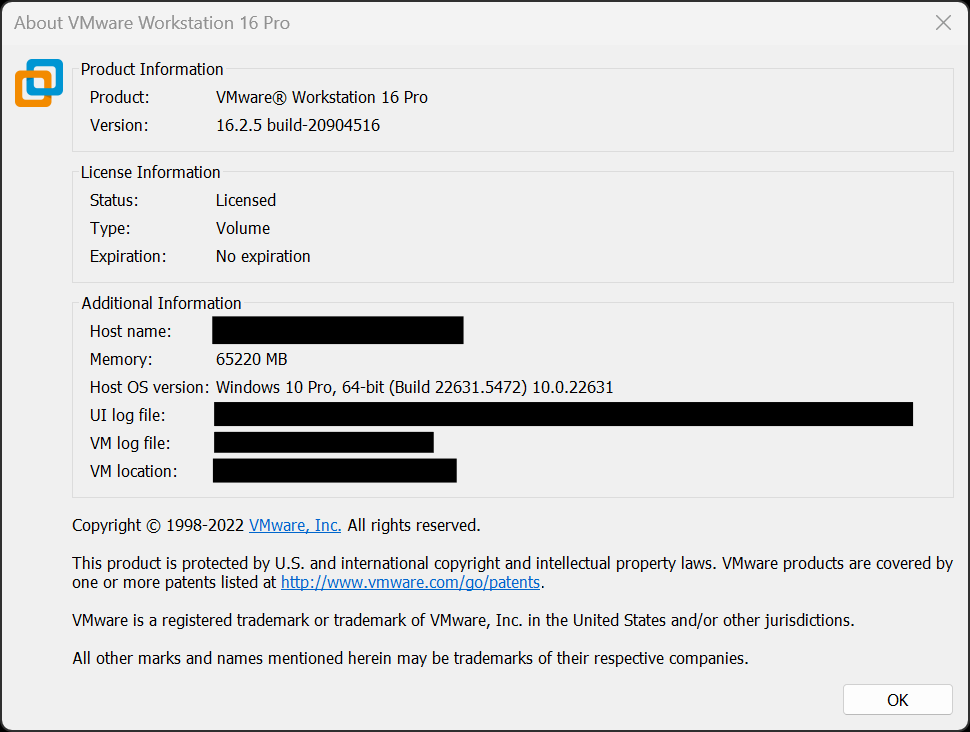Image resolution: width=970 pixels, height=732 pixels.
Task: Click the Memory 65220 MB value
Action: (x=251, y=359)
